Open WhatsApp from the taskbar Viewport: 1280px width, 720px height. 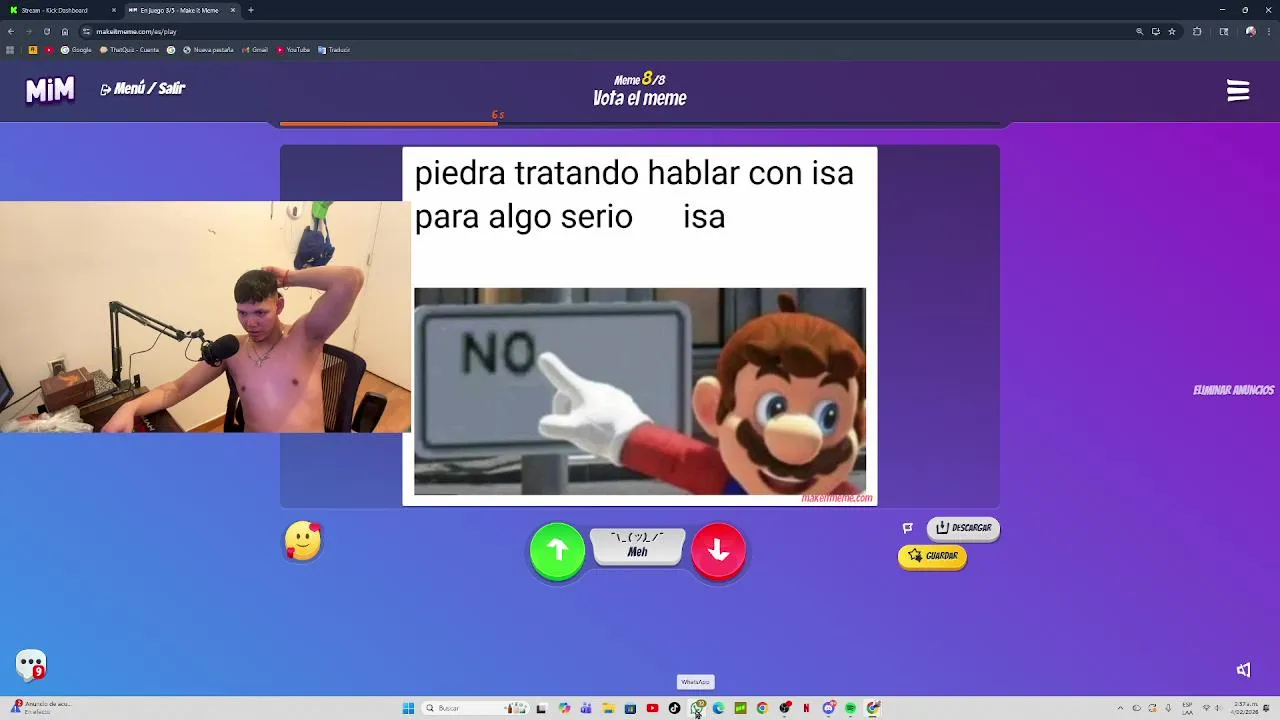(697, 708)
